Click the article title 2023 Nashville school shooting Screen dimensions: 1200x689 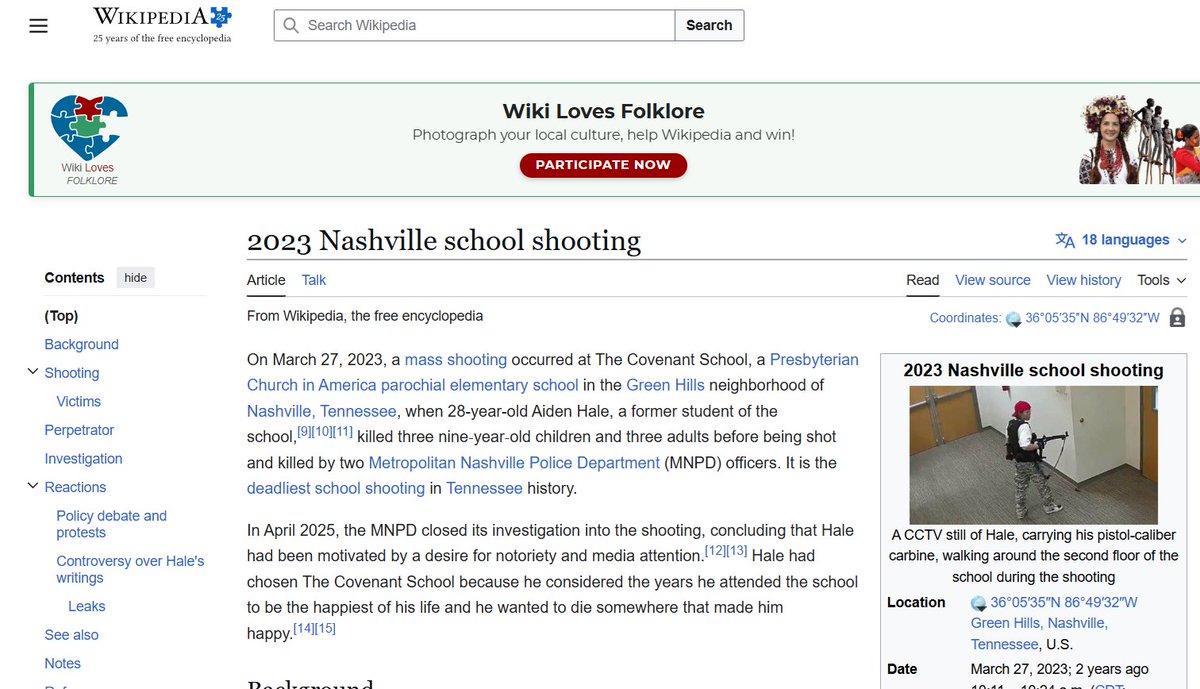point(444,241)
